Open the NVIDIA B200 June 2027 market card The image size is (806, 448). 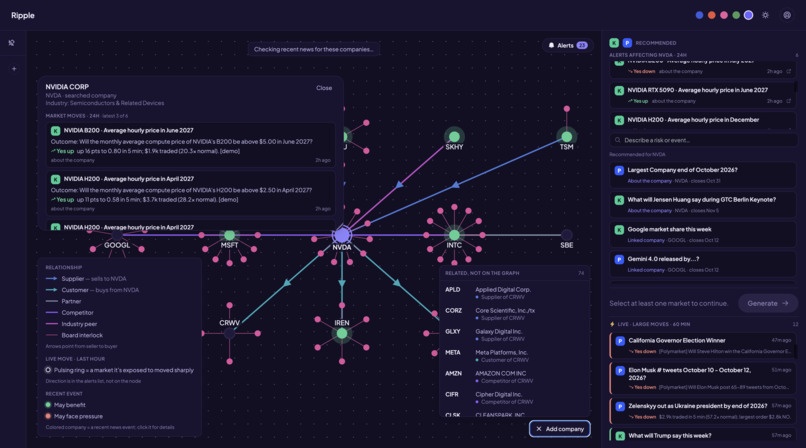pos(190,145)
